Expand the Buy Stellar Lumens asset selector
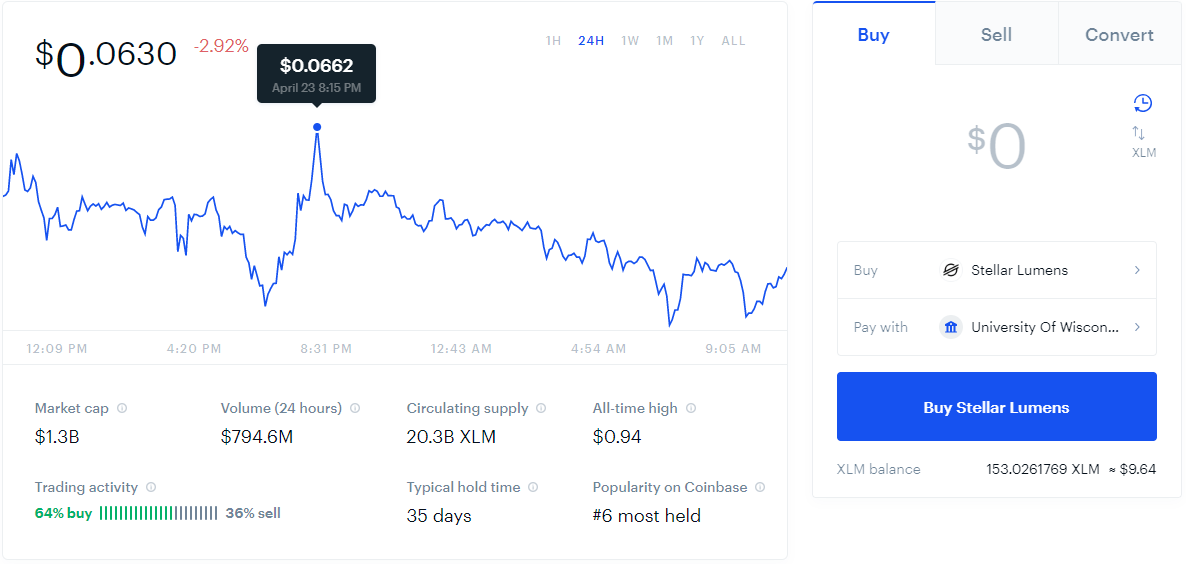Viewport: 1186px width, 565px height. click(x=996, y=270)
